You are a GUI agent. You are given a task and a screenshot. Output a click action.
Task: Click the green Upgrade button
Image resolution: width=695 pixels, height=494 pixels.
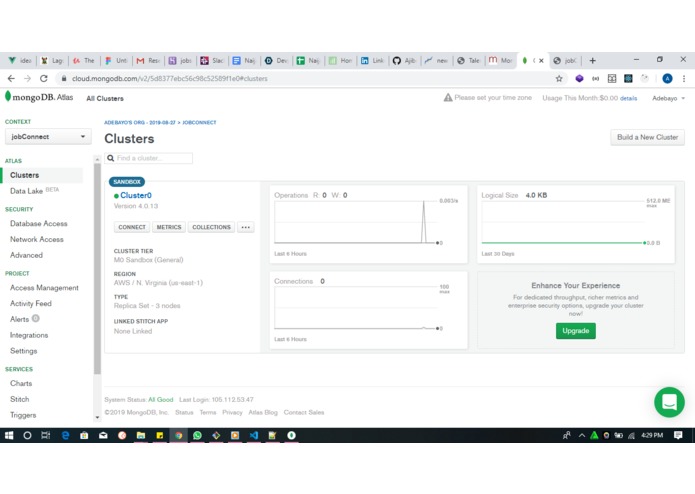pos(576,331)
